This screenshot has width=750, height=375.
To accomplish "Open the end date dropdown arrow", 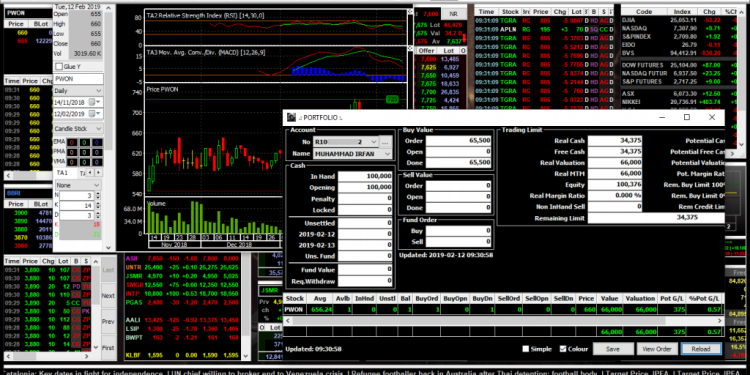I will [x=98, y=114].
